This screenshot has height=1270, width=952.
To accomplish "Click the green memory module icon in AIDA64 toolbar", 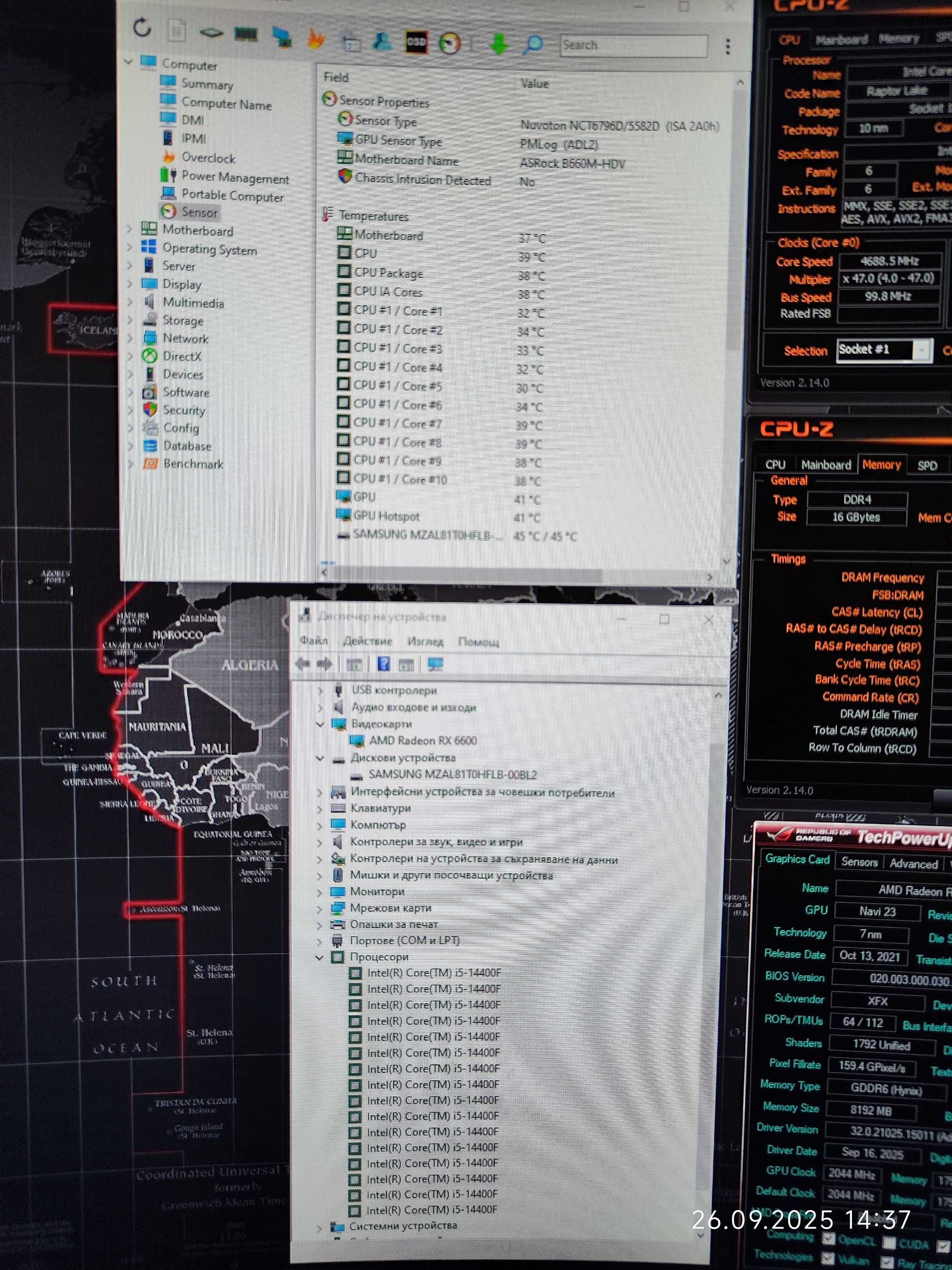I will [246, 34].
